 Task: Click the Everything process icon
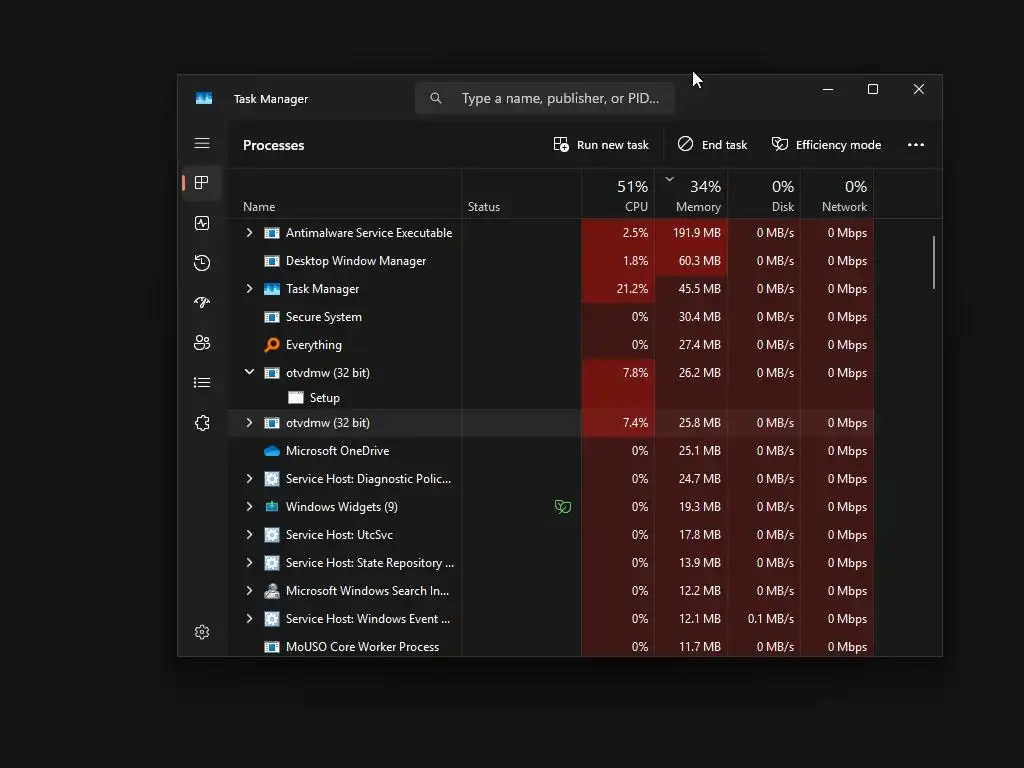(x=272, y=345)
